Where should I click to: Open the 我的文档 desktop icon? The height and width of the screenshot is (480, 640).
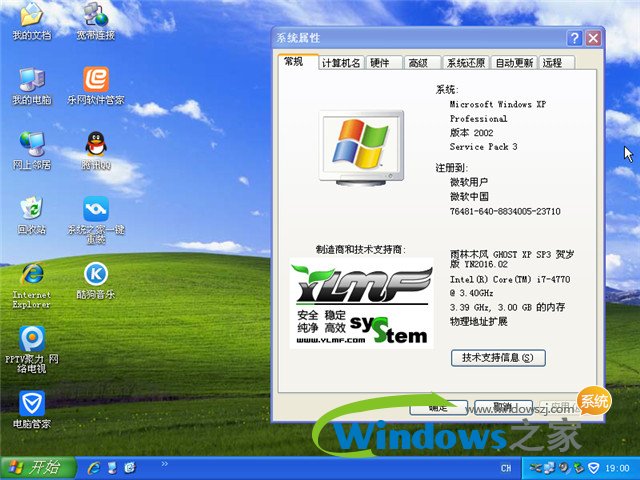tap(31, 20)
